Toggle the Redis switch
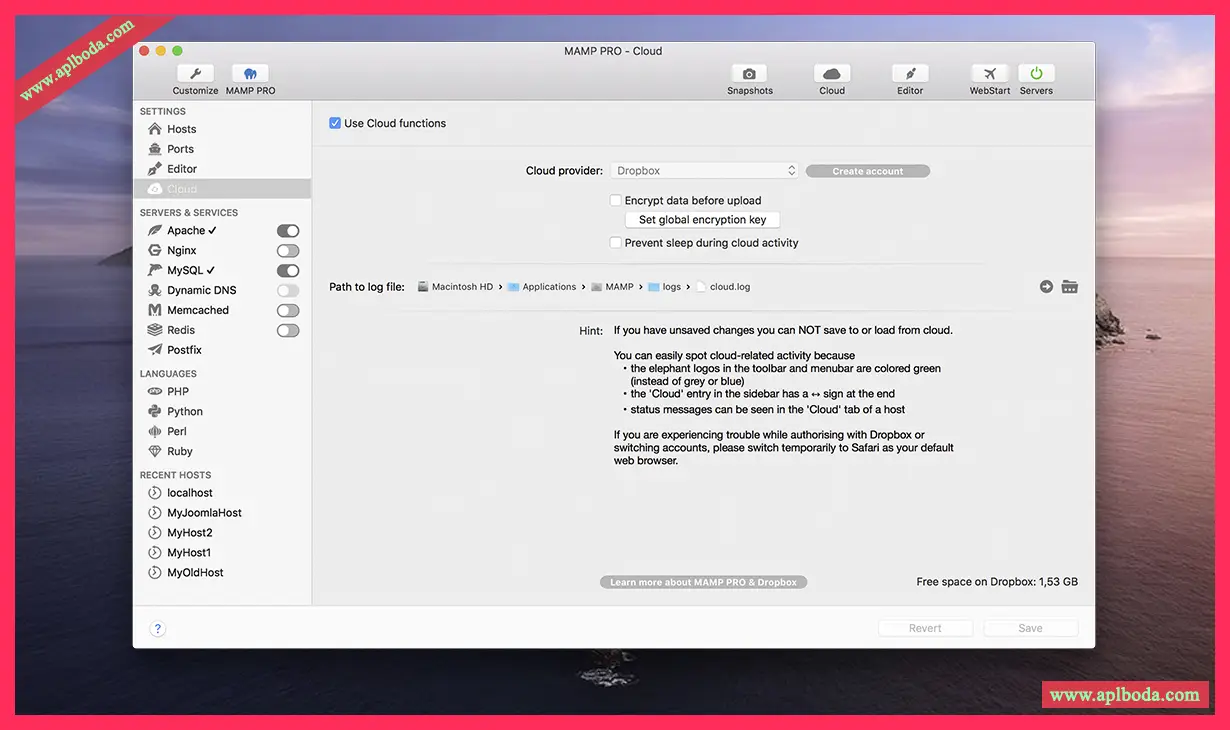Screen dimensions: 1230x730 [288, 330]
